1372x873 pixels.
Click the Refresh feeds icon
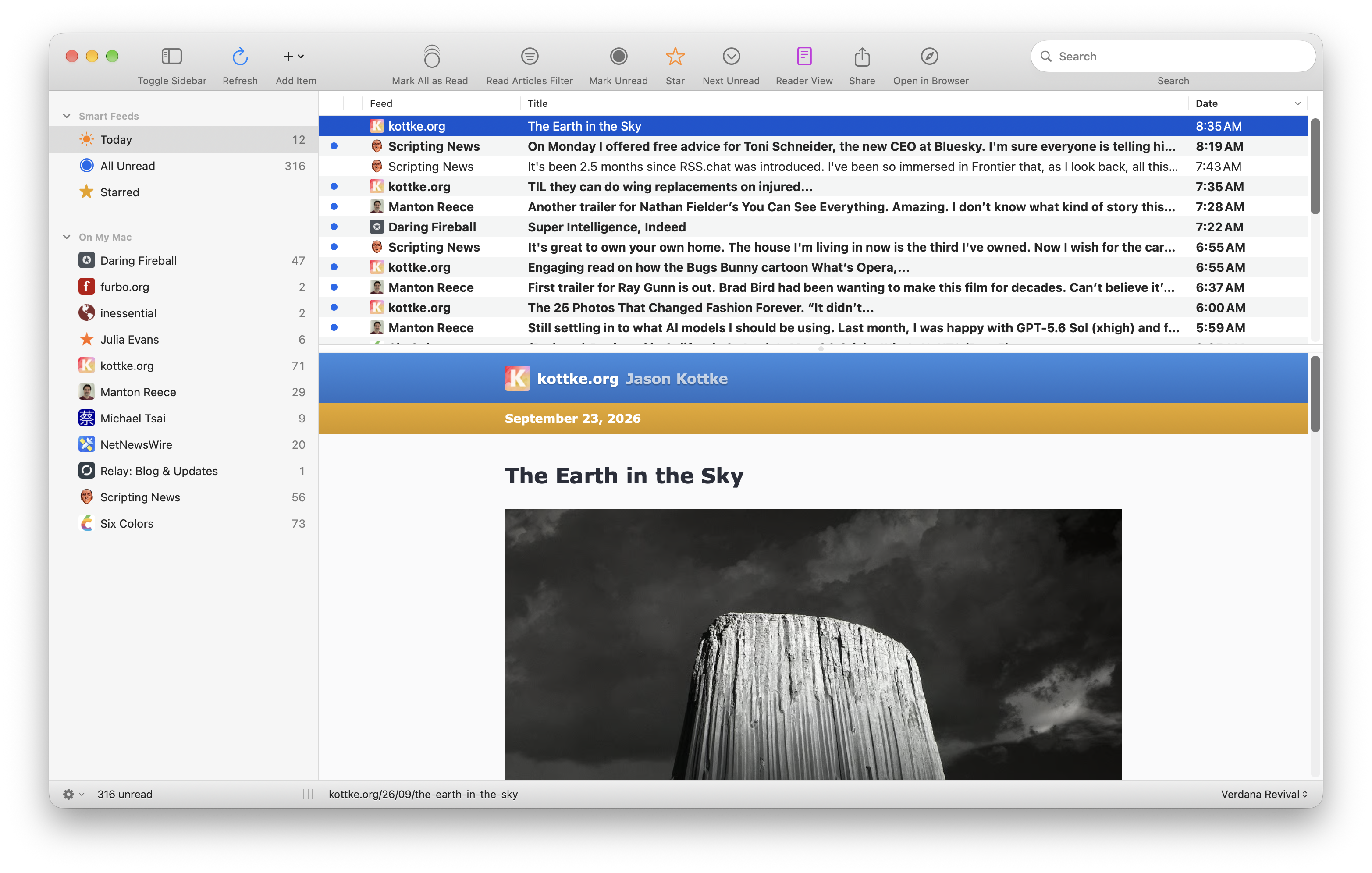point(240,57)
